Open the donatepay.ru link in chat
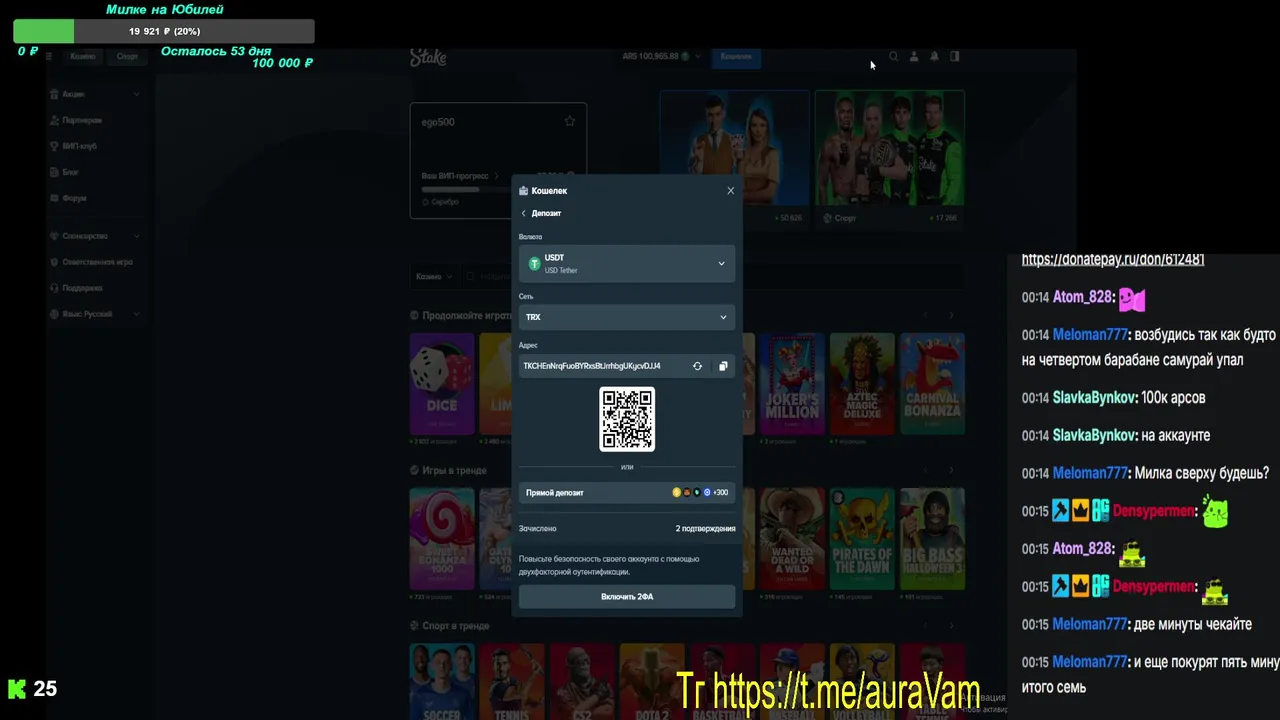The width and height of the screenshot is (1280, 720). 1113,259
